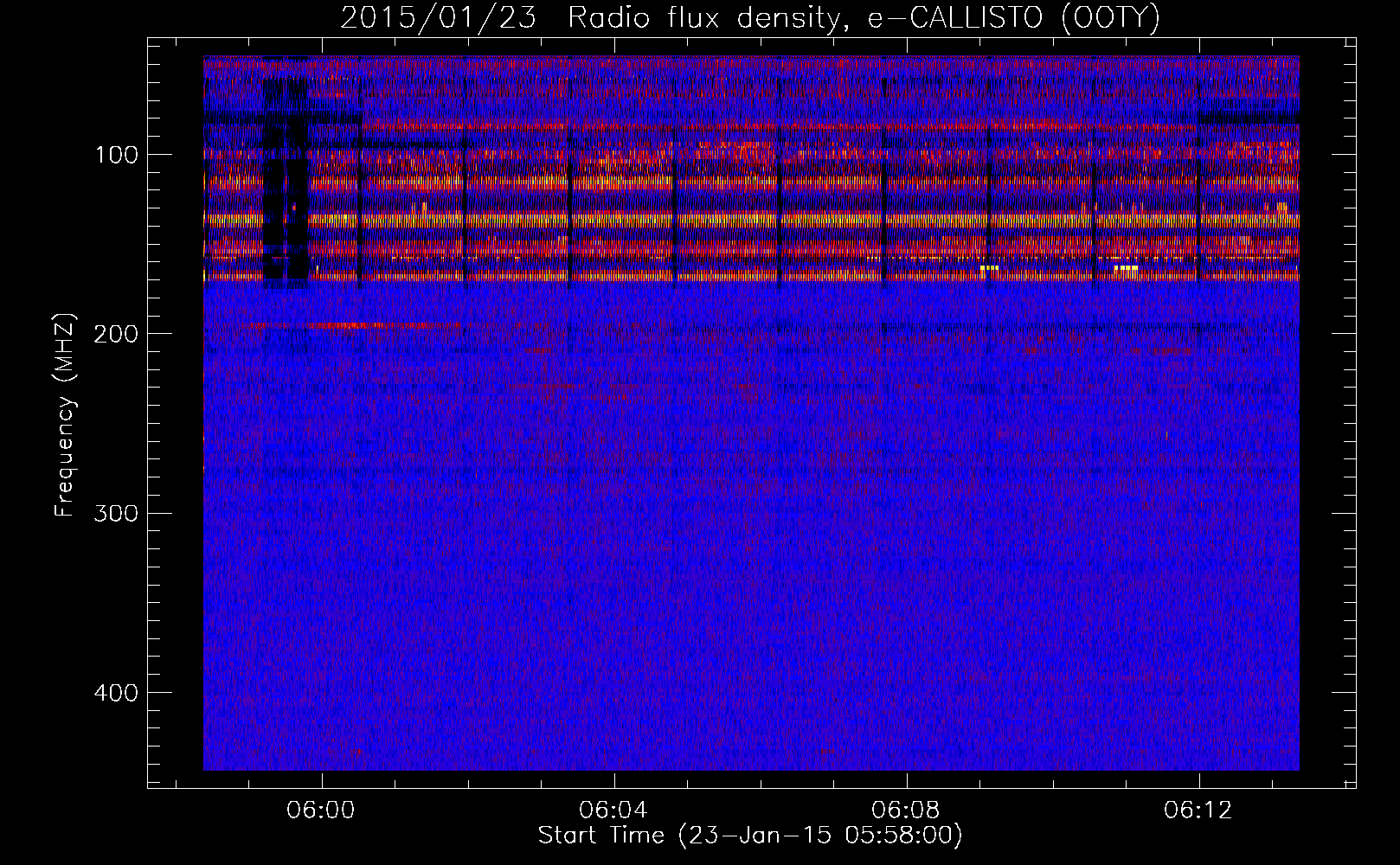This screenshot has width=1400, height=865.
Task: Select the 'Frequency (MHZ)' y-axis label
Action: coord(65,415)
